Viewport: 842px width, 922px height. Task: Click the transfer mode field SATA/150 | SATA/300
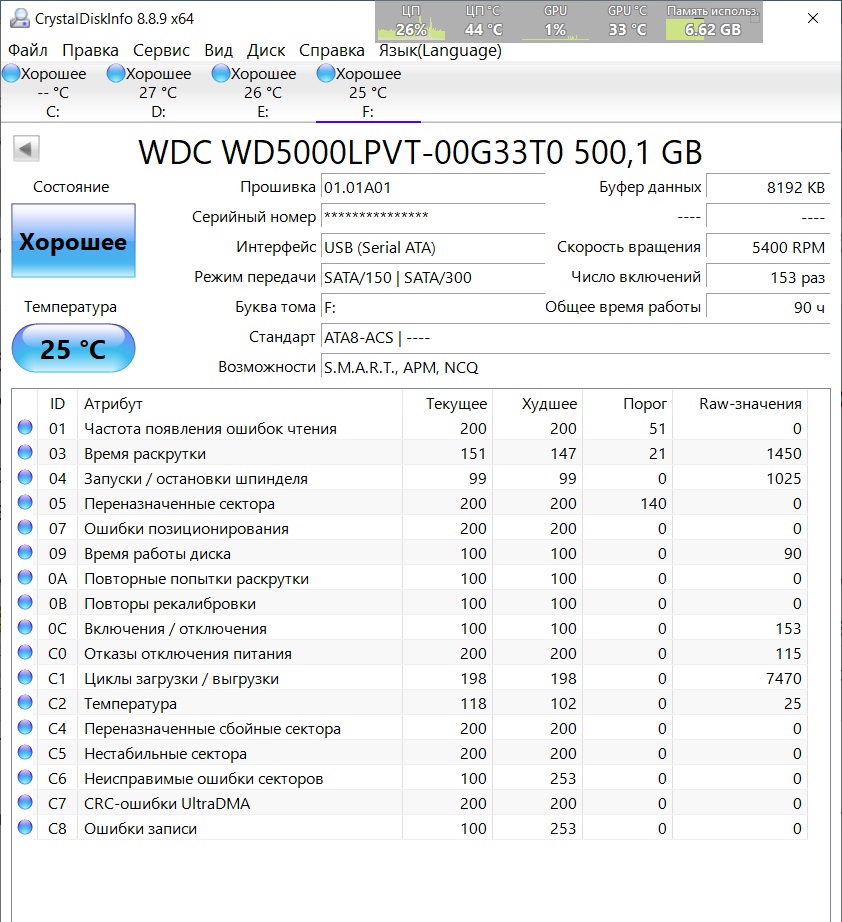(433, 278)
